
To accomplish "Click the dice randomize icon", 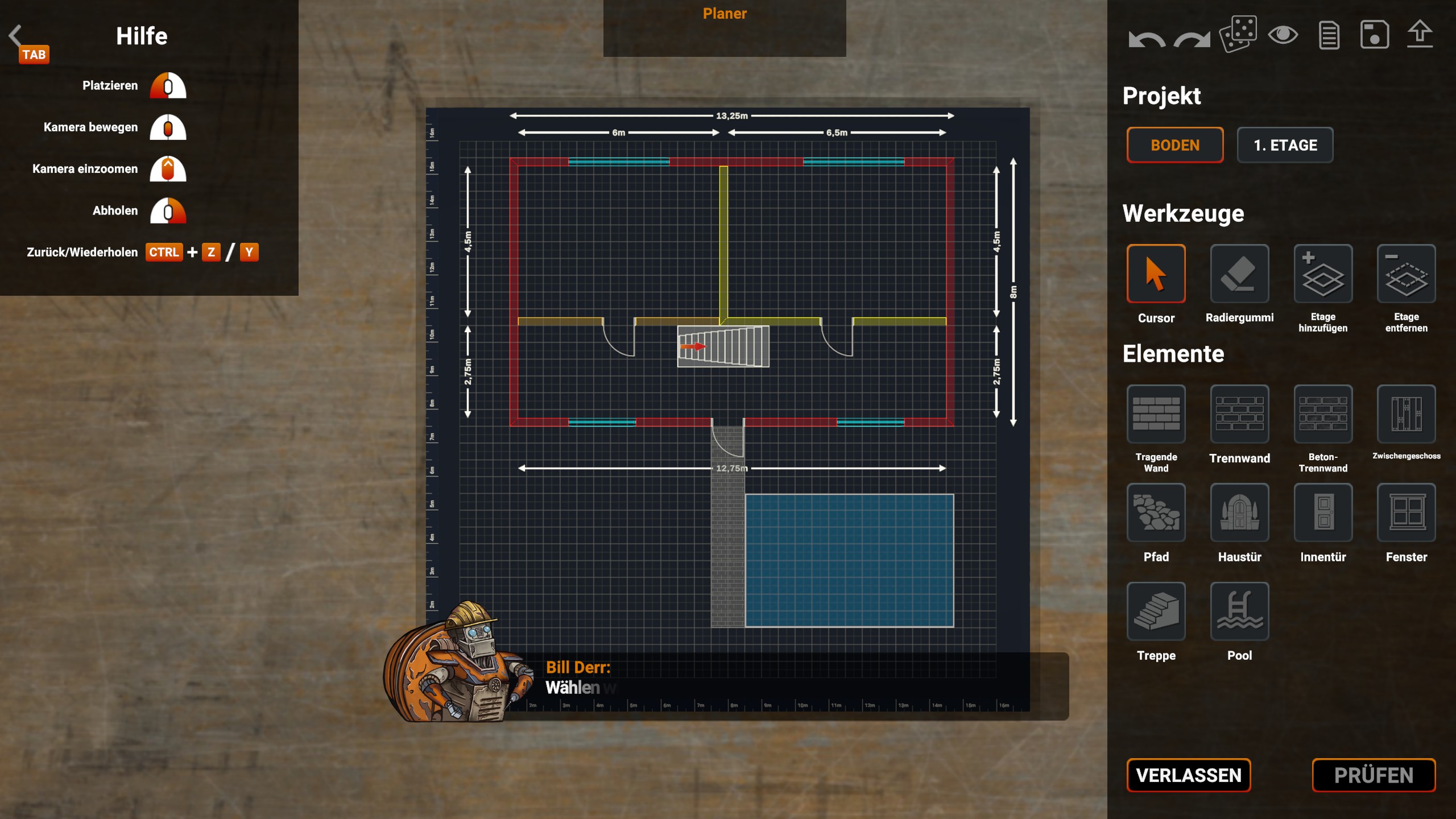I will click(x=1238, y=34).
